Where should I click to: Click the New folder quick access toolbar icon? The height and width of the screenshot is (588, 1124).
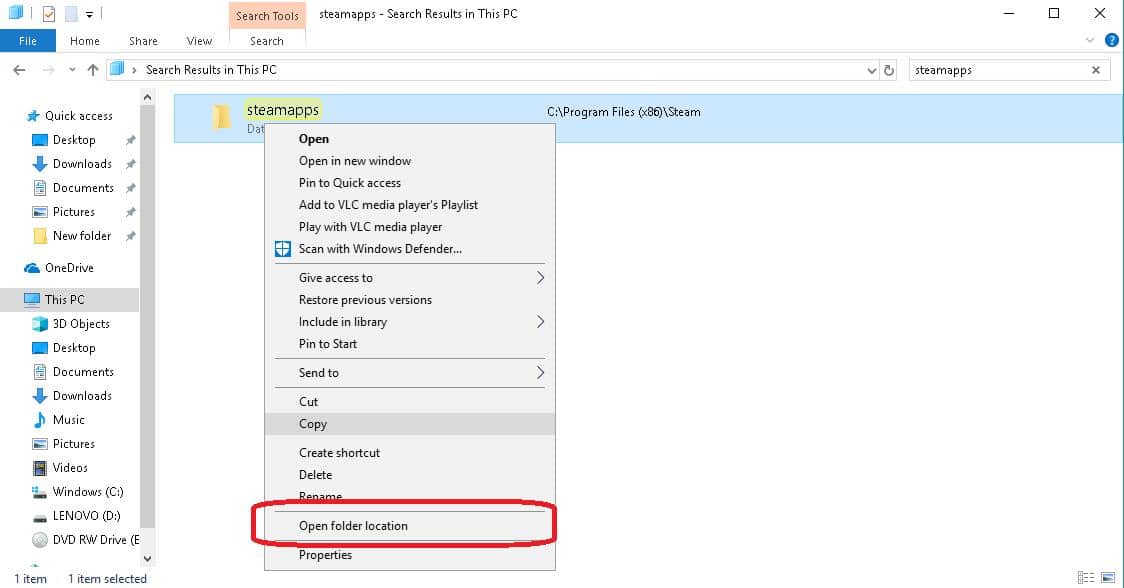(x=71, y=14)
